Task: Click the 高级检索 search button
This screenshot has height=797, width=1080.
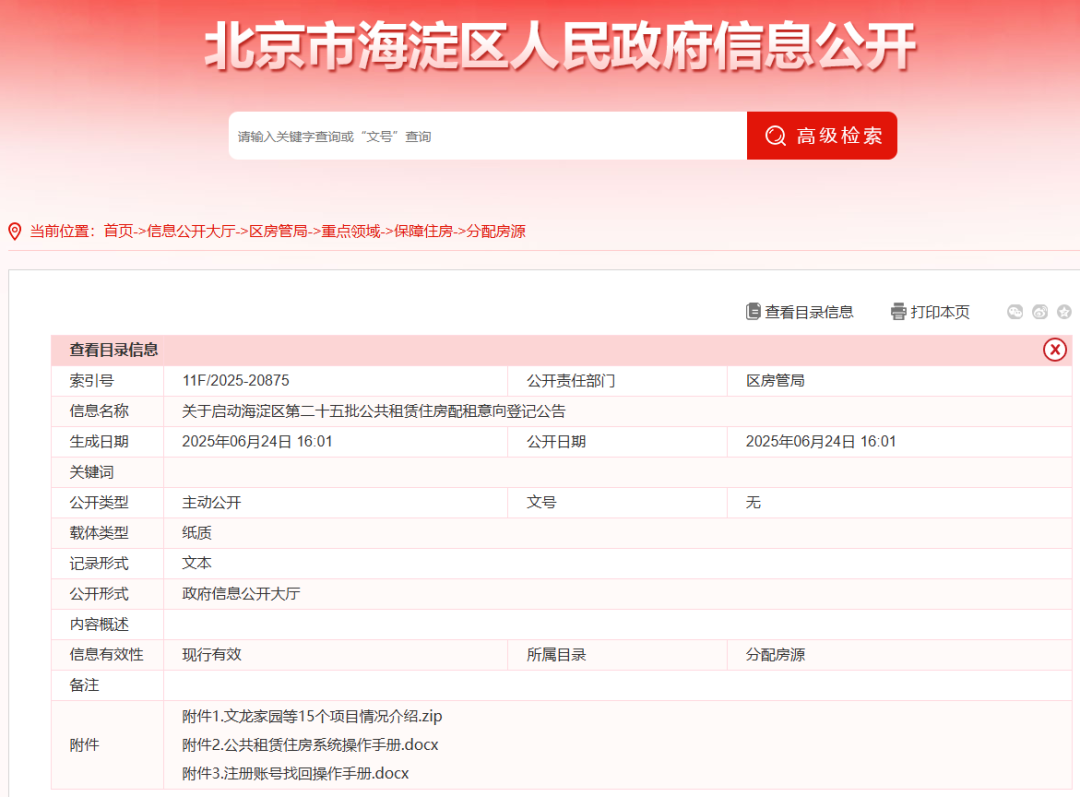Action: (x=822, y=136)
